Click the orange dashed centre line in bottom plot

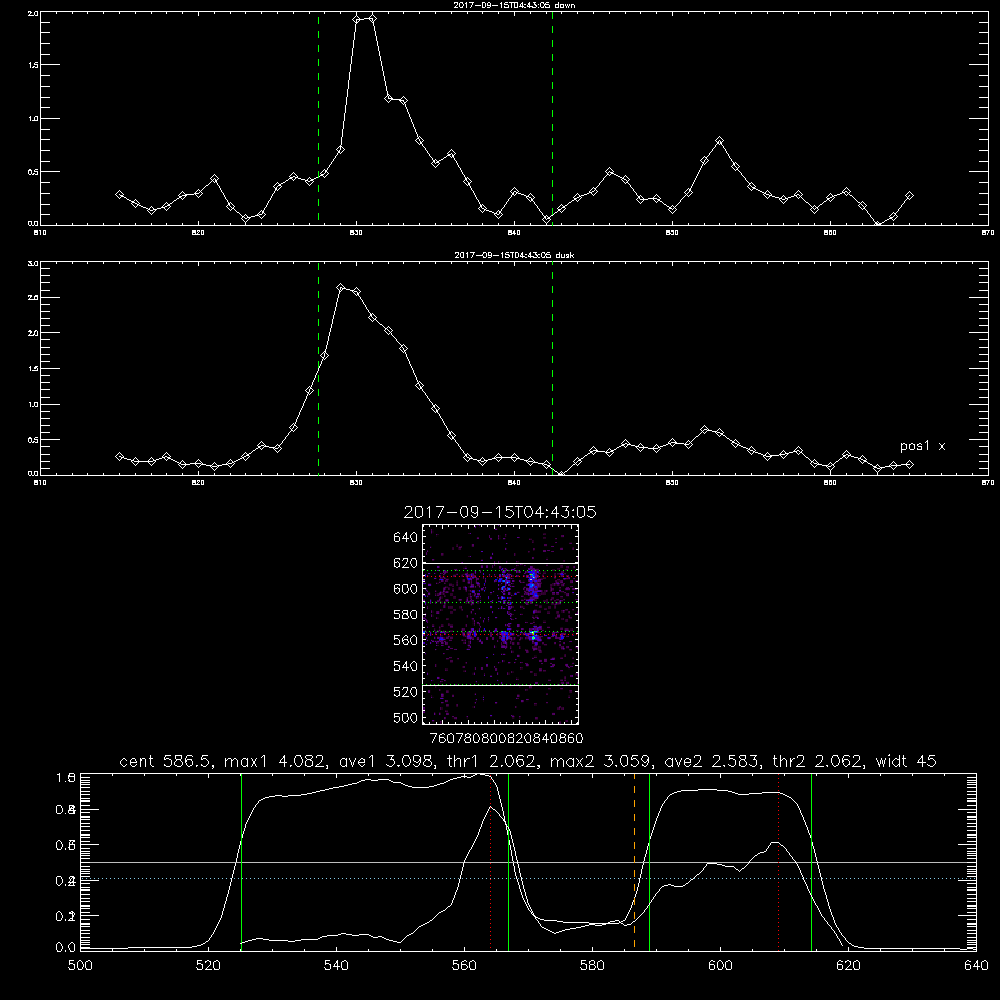(635, 861)
